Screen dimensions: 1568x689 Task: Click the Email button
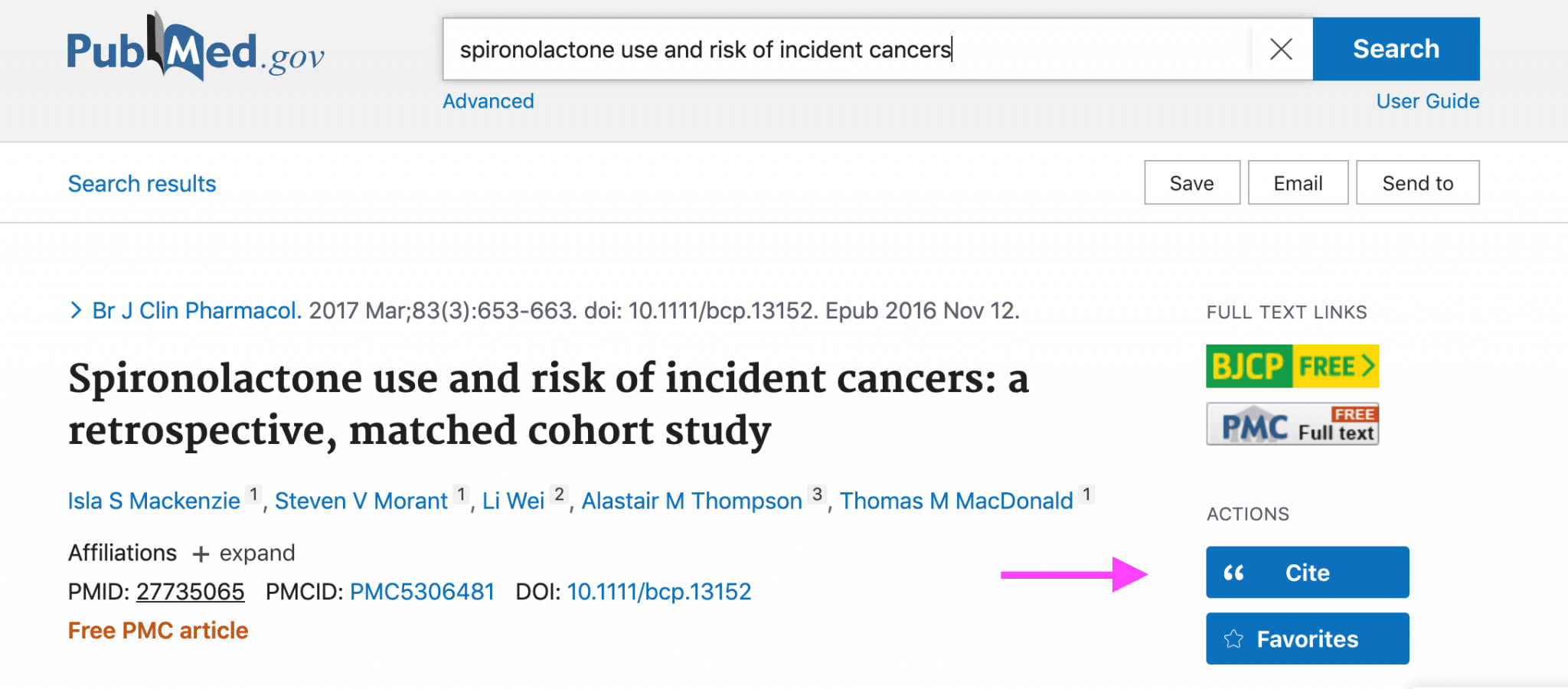click(x=1298, y=183)
